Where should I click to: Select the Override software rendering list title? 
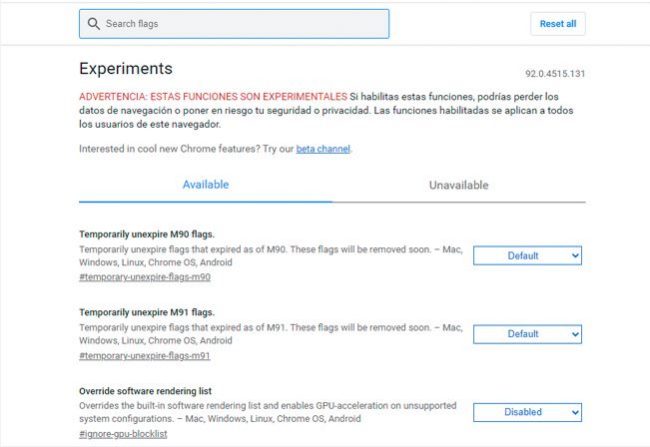pyautogui.click(x=145, y=391)
